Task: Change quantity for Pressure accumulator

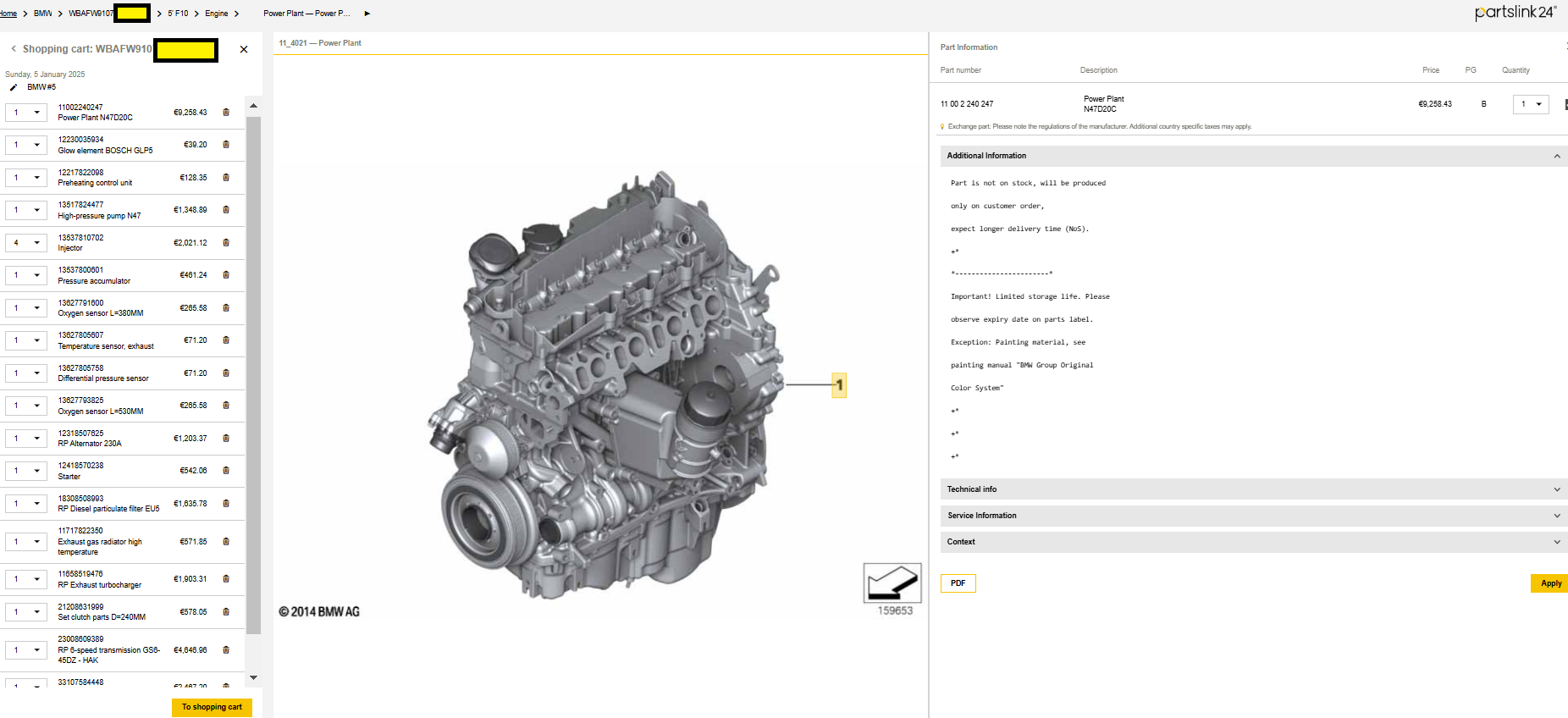Action: tap(26, 275)
